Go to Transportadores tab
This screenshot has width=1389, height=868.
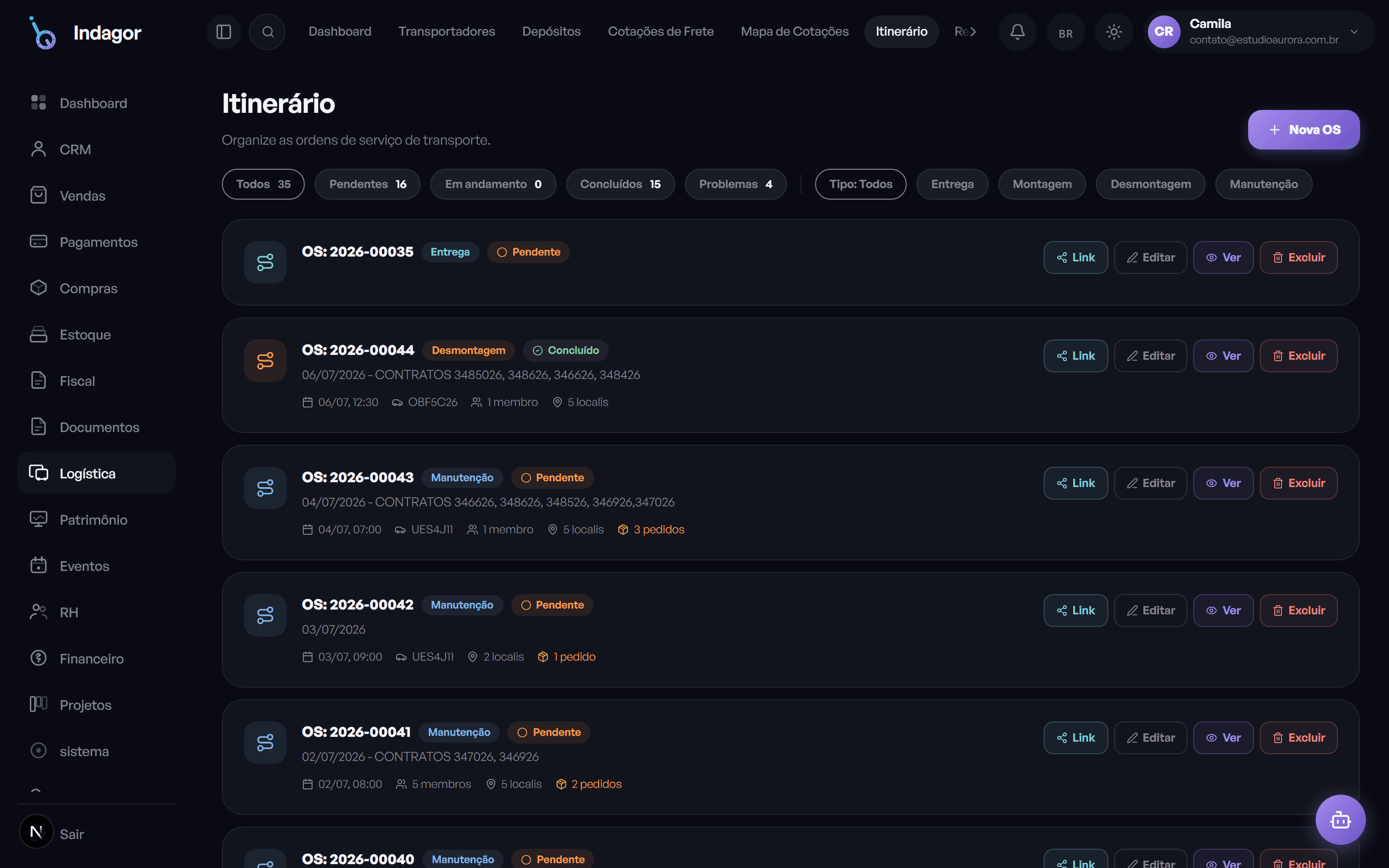447,31
